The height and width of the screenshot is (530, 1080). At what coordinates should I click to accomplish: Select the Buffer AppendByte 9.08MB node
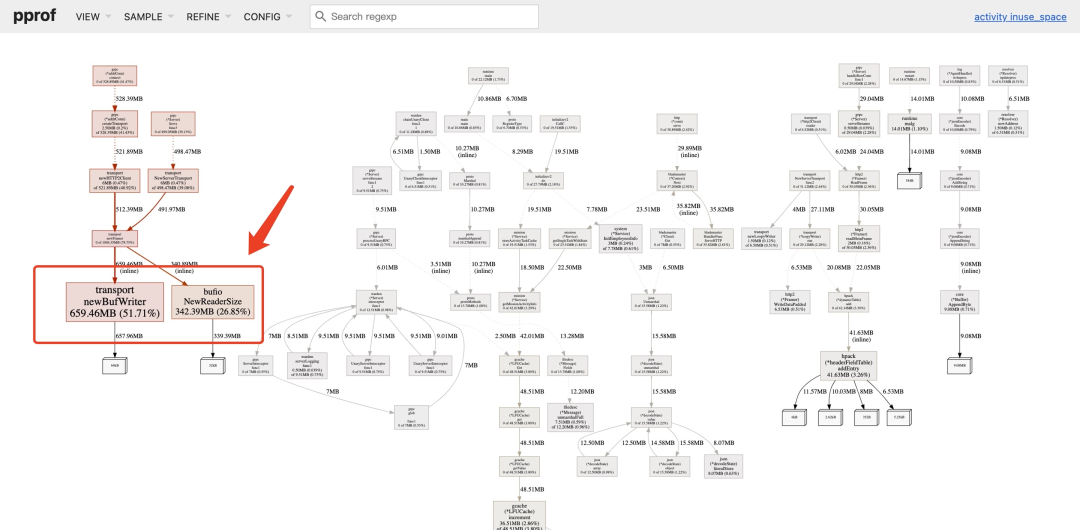click(959, 301)
